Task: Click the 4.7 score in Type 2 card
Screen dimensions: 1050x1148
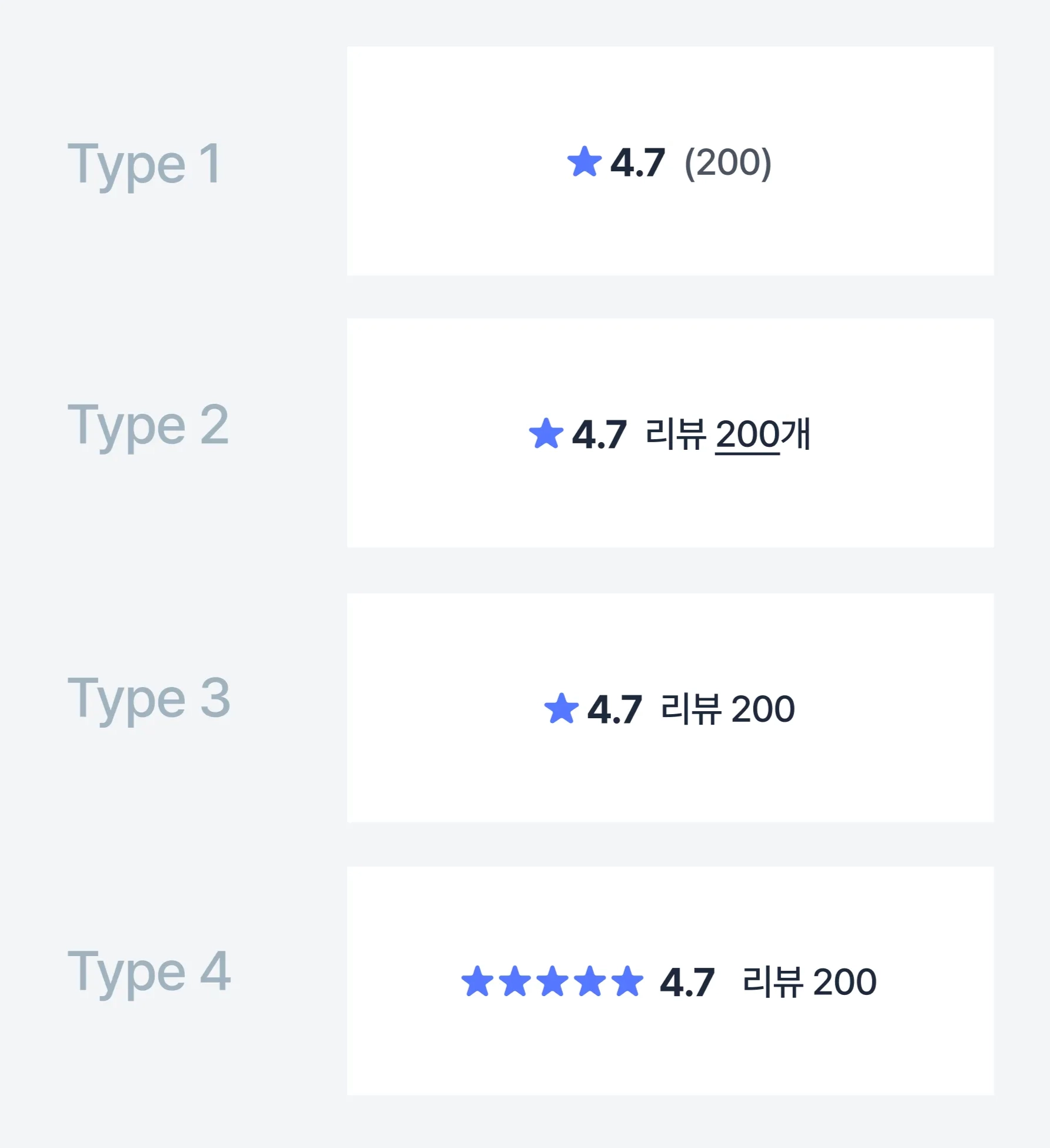Action: 599,435
